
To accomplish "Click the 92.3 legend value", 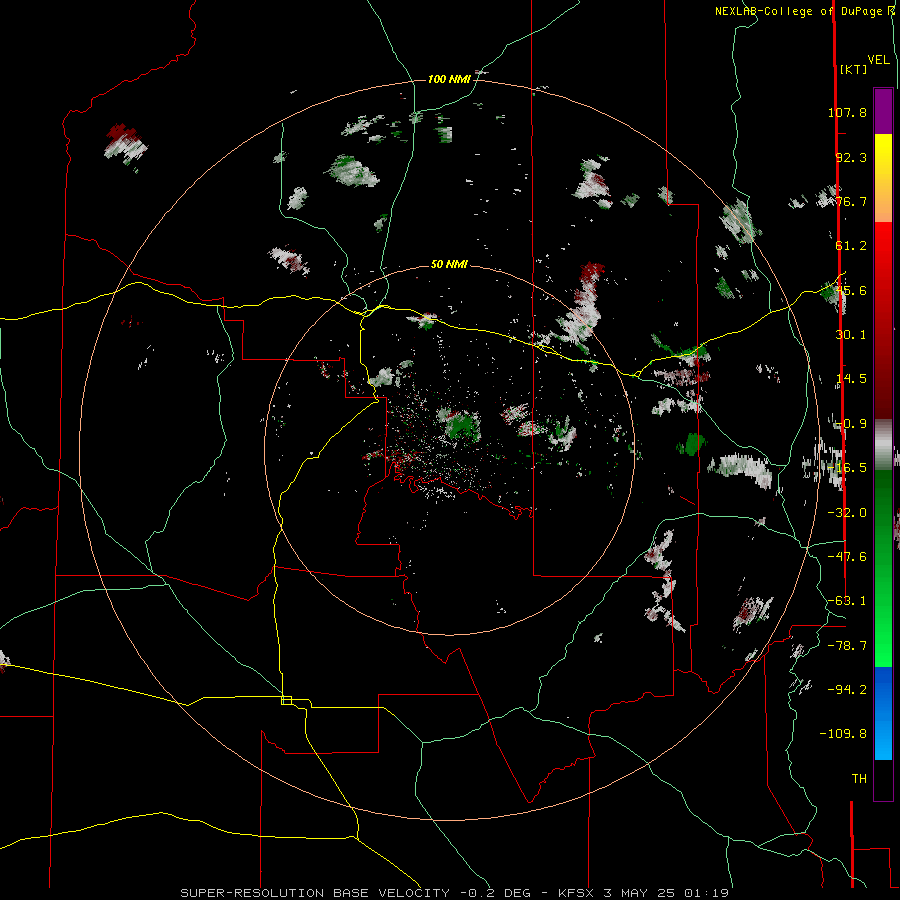I will point(851,157).
